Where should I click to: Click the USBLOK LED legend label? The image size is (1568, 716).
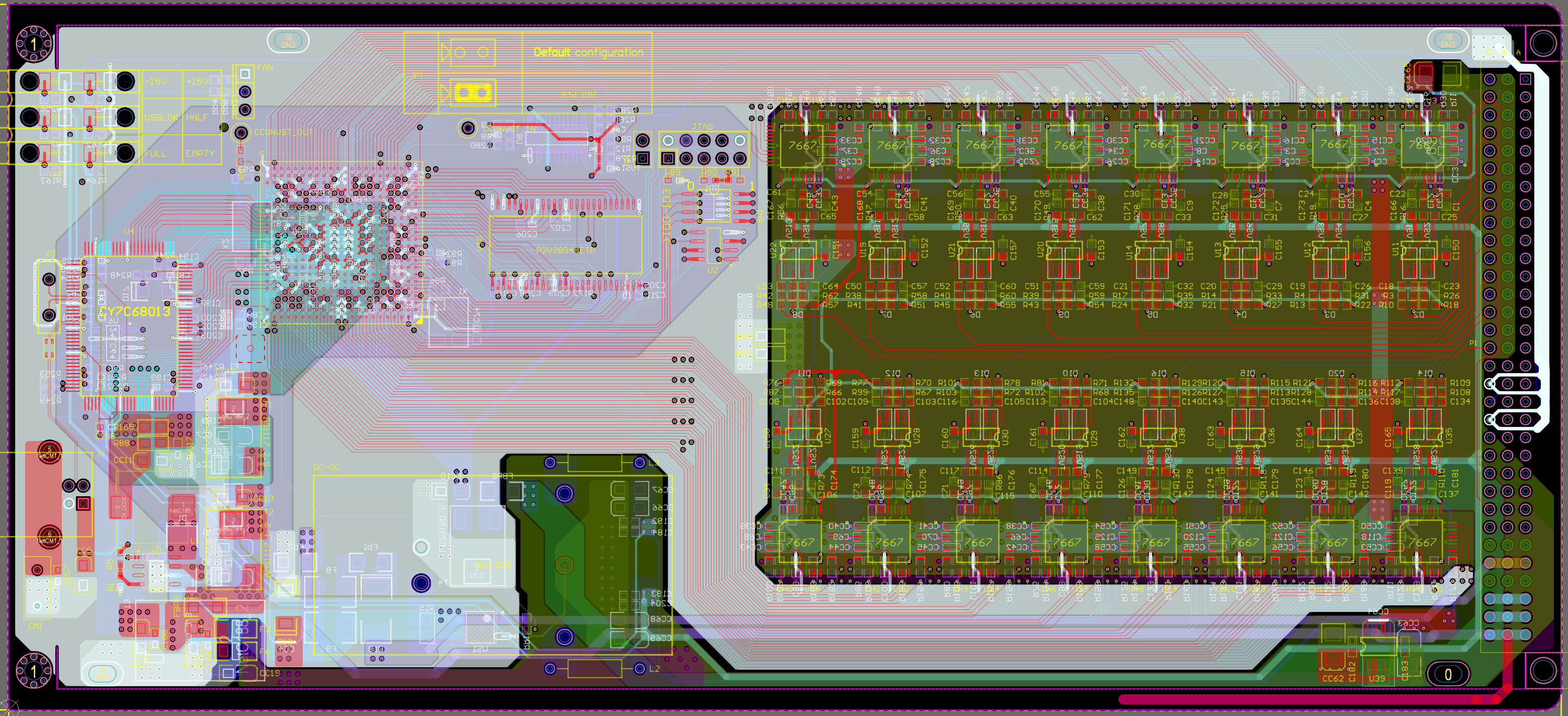point(161,117)
